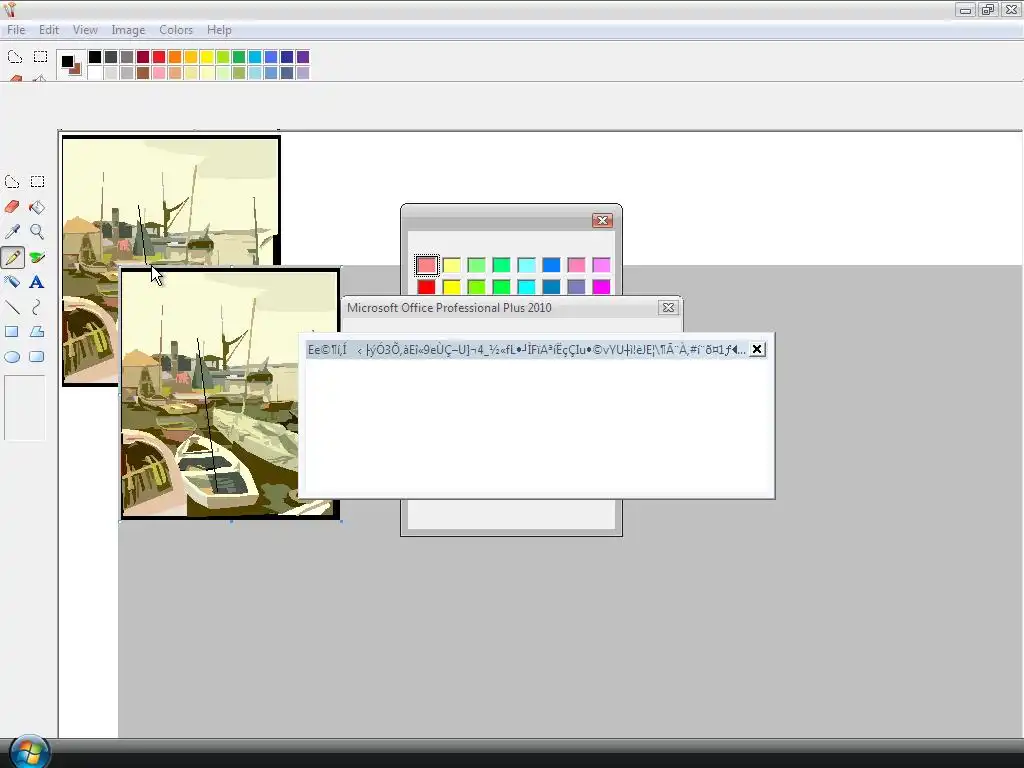
Task: Click the Paint app icon in title bar
Action: [9, 9]
